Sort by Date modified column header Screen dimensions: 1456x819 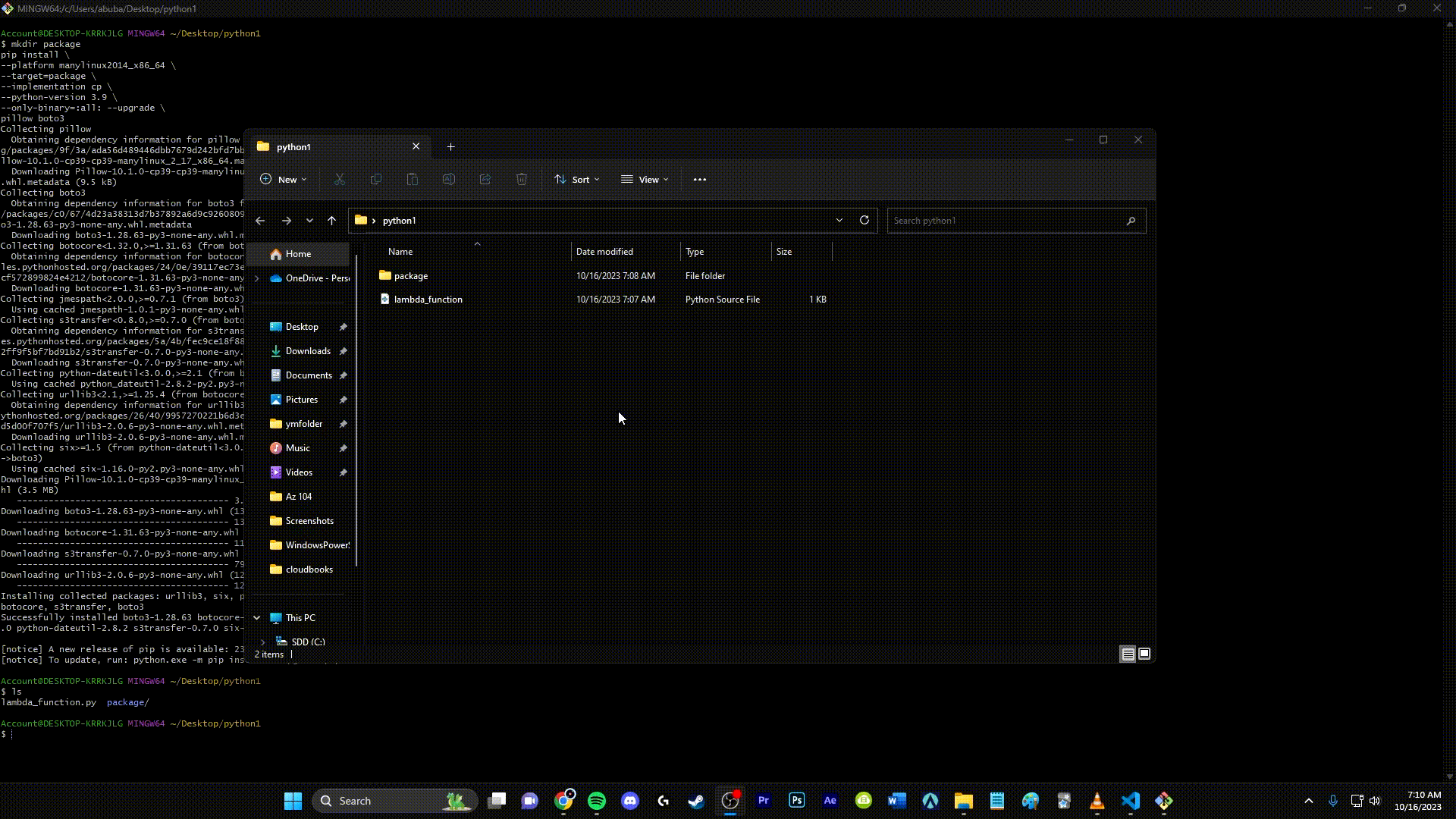point(604,252)
